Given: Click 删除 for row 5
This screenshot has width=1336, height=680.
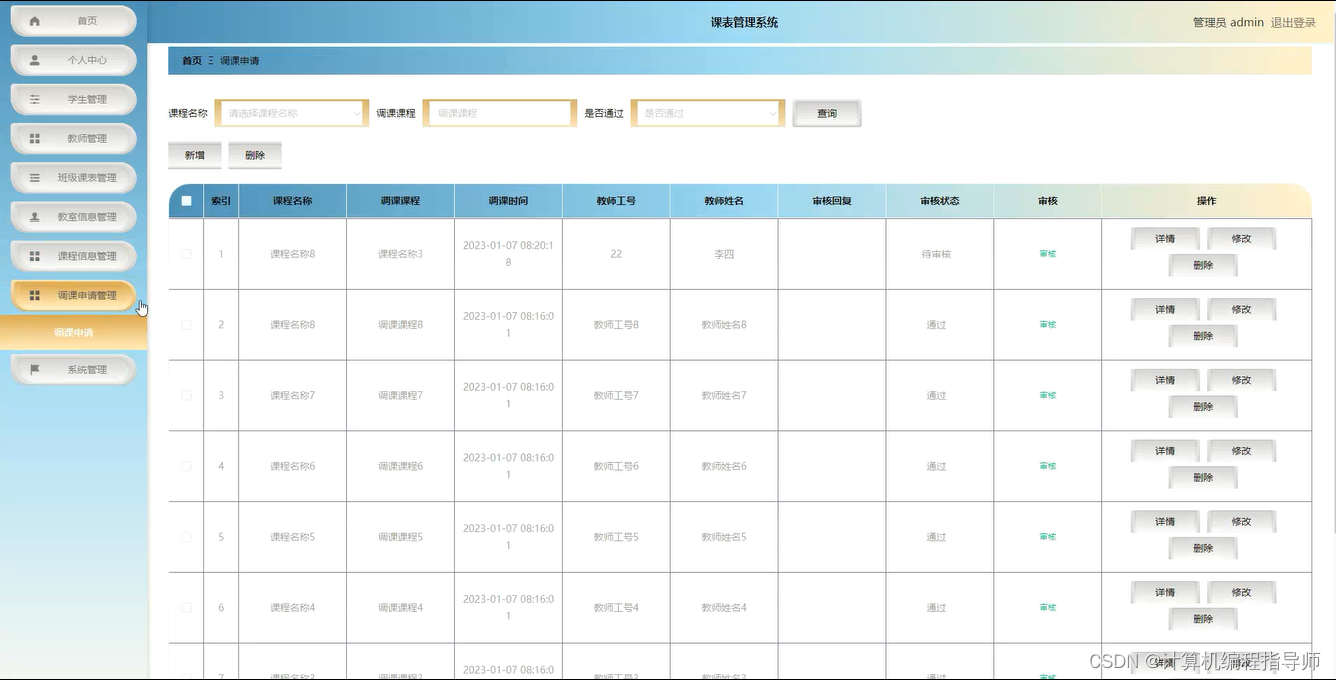Looking at the screenshot, I should pos(1203,548).
